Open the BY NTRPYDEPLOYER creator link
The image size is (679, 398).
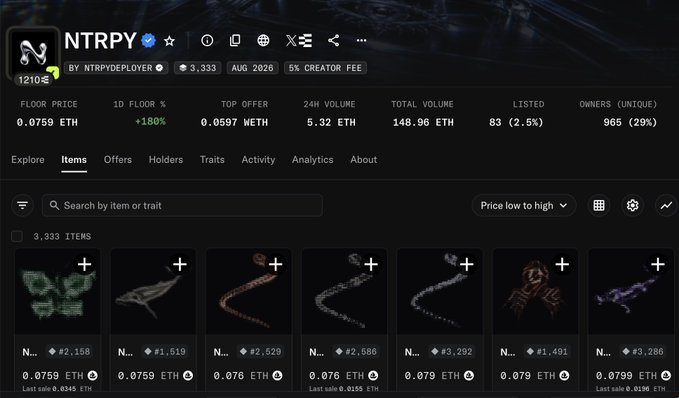click(x=116, y=68)
